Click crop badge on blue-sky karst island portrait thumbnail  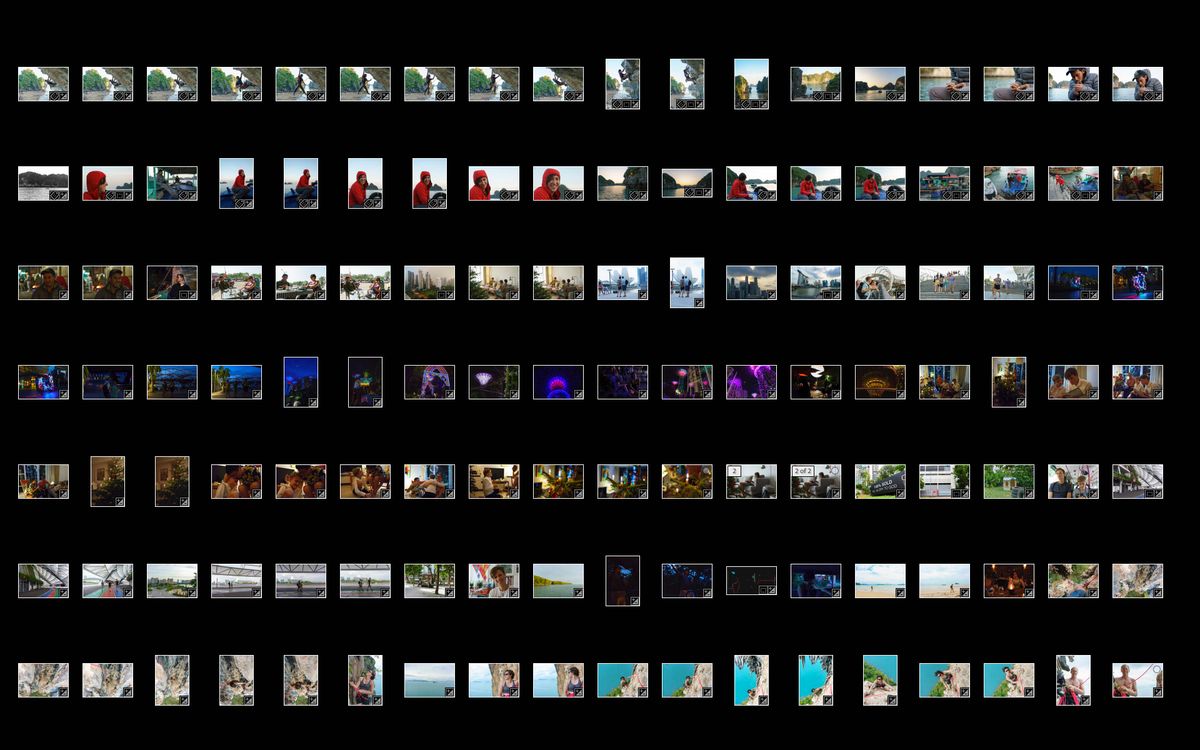point(754,104)
